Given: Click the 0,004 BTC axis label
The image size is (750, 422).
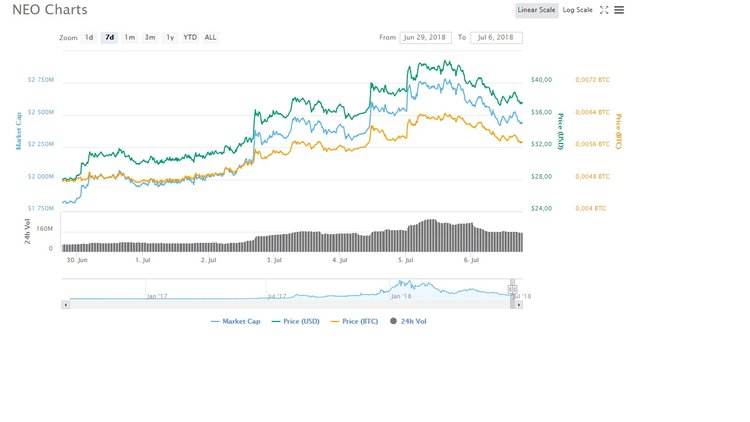Looking at the screenshot, I should coord(590,209).
